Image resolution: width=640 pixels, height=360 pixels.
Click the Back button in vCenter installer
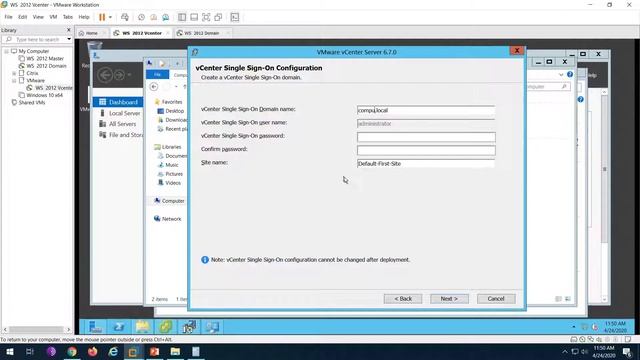coord(403,299)
